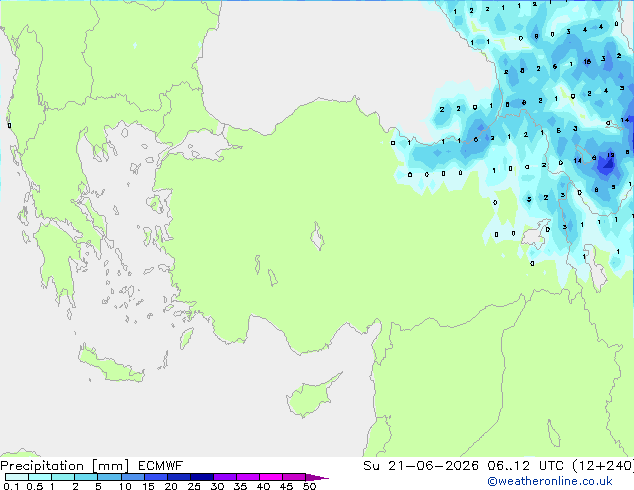
Task: Click the 'Precipitation [mm]' title text
Action: (65, 466)
